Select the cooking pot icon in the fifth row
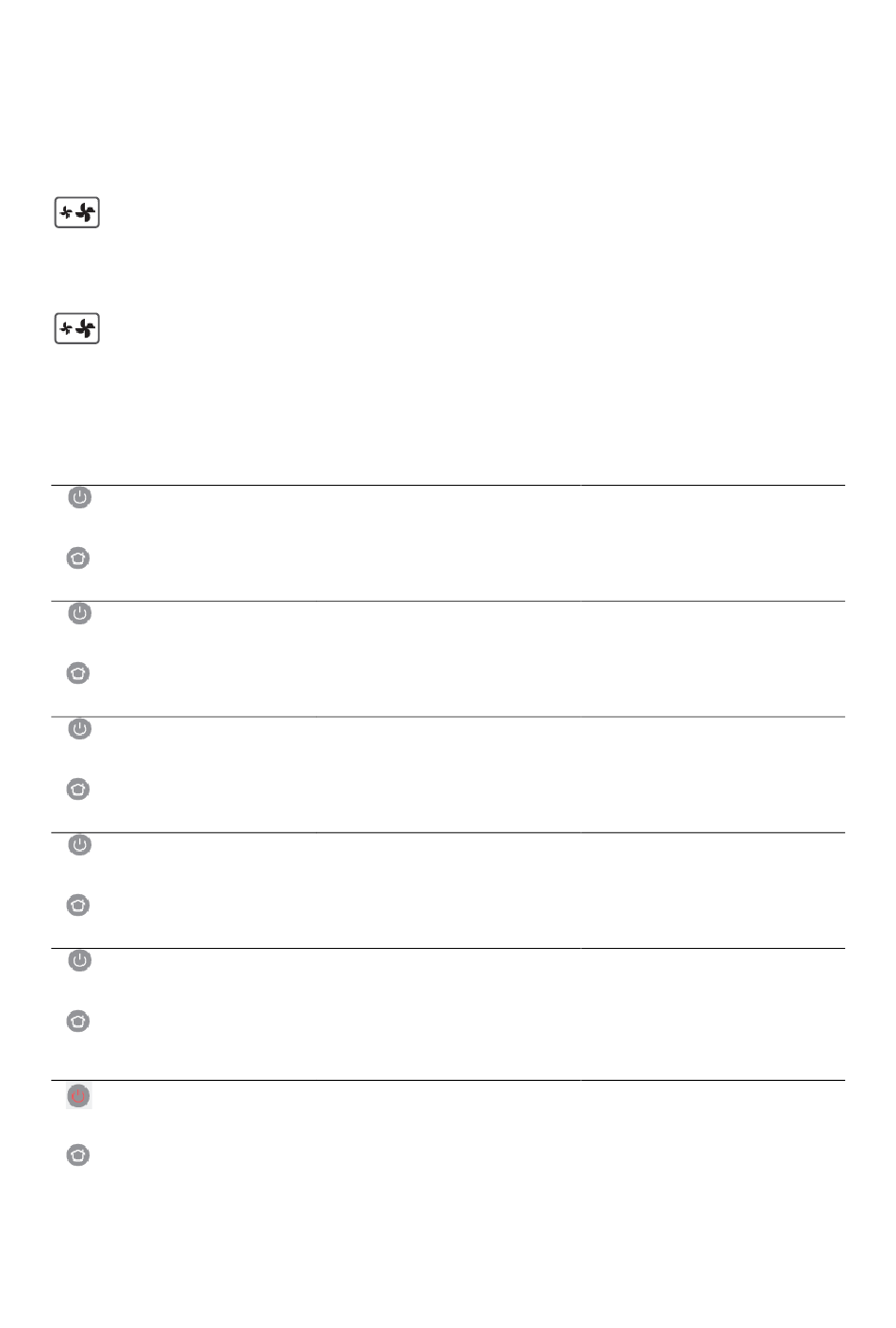Viewport: 896px width, 1328px height. [x=78, y=1021]
